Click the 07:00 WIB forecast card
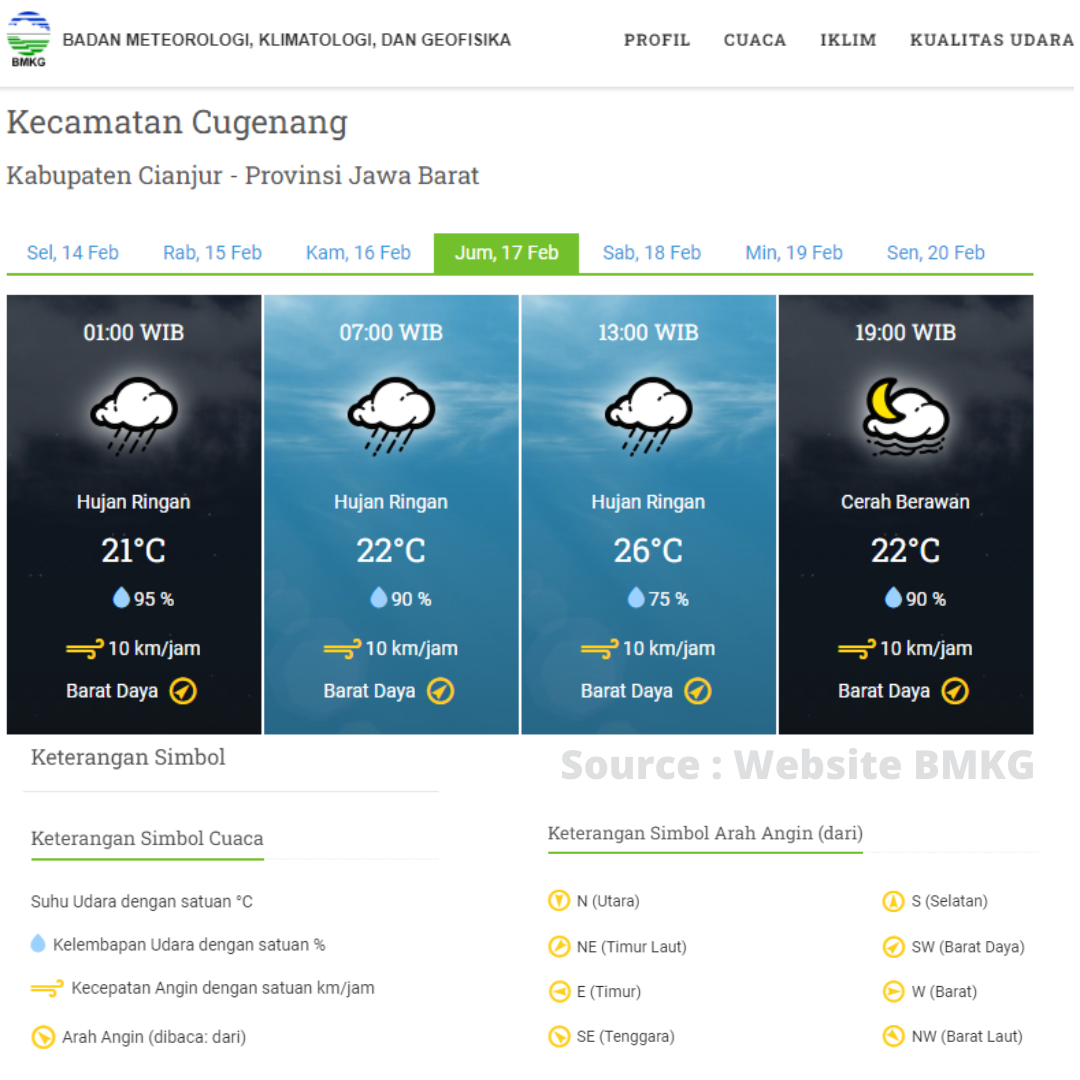Viewport: 1080px width, 1080px height. pos(391,514)
